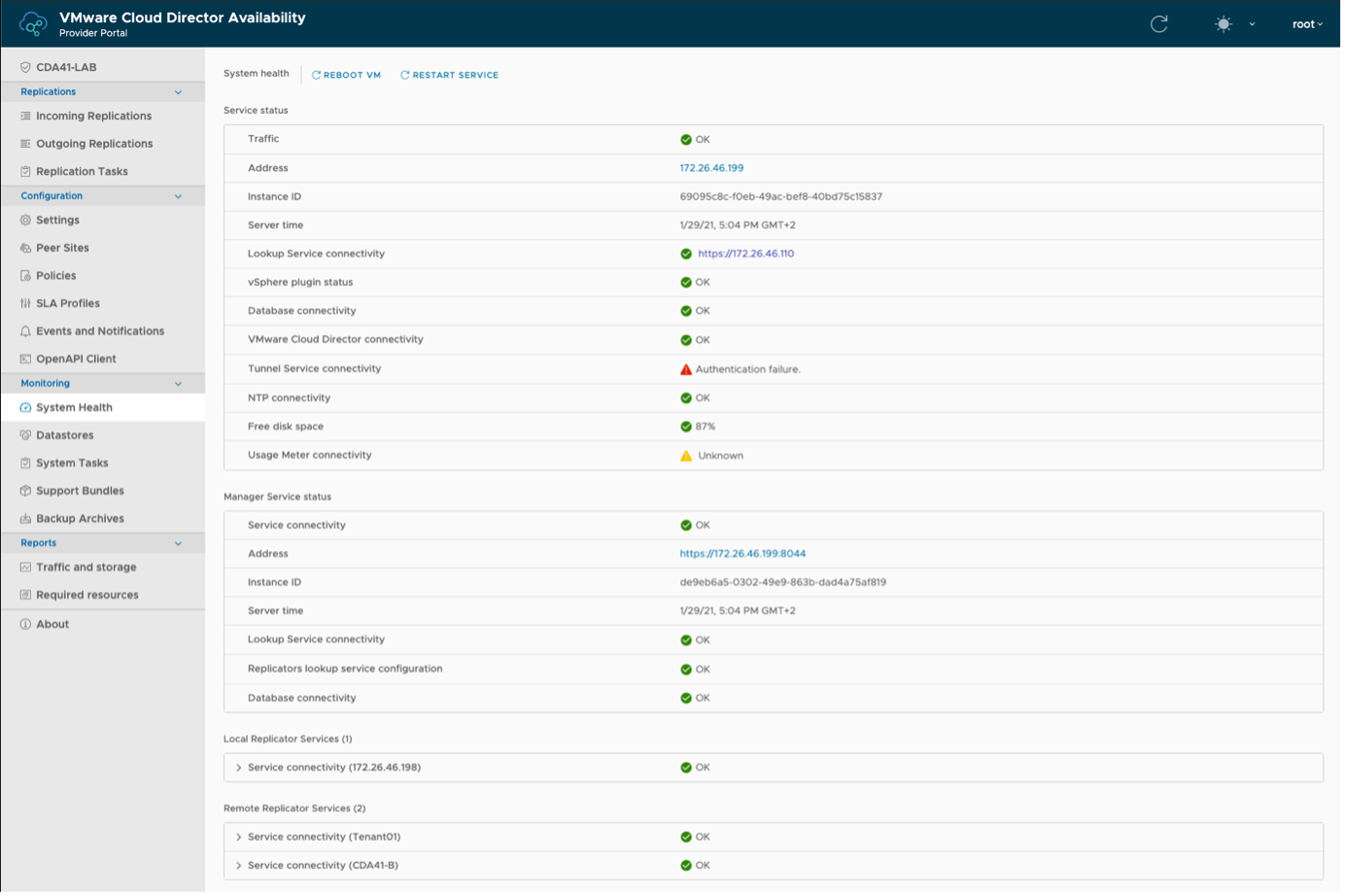
Task: Open Incoming Replications from sidebar
Action: 93,116
